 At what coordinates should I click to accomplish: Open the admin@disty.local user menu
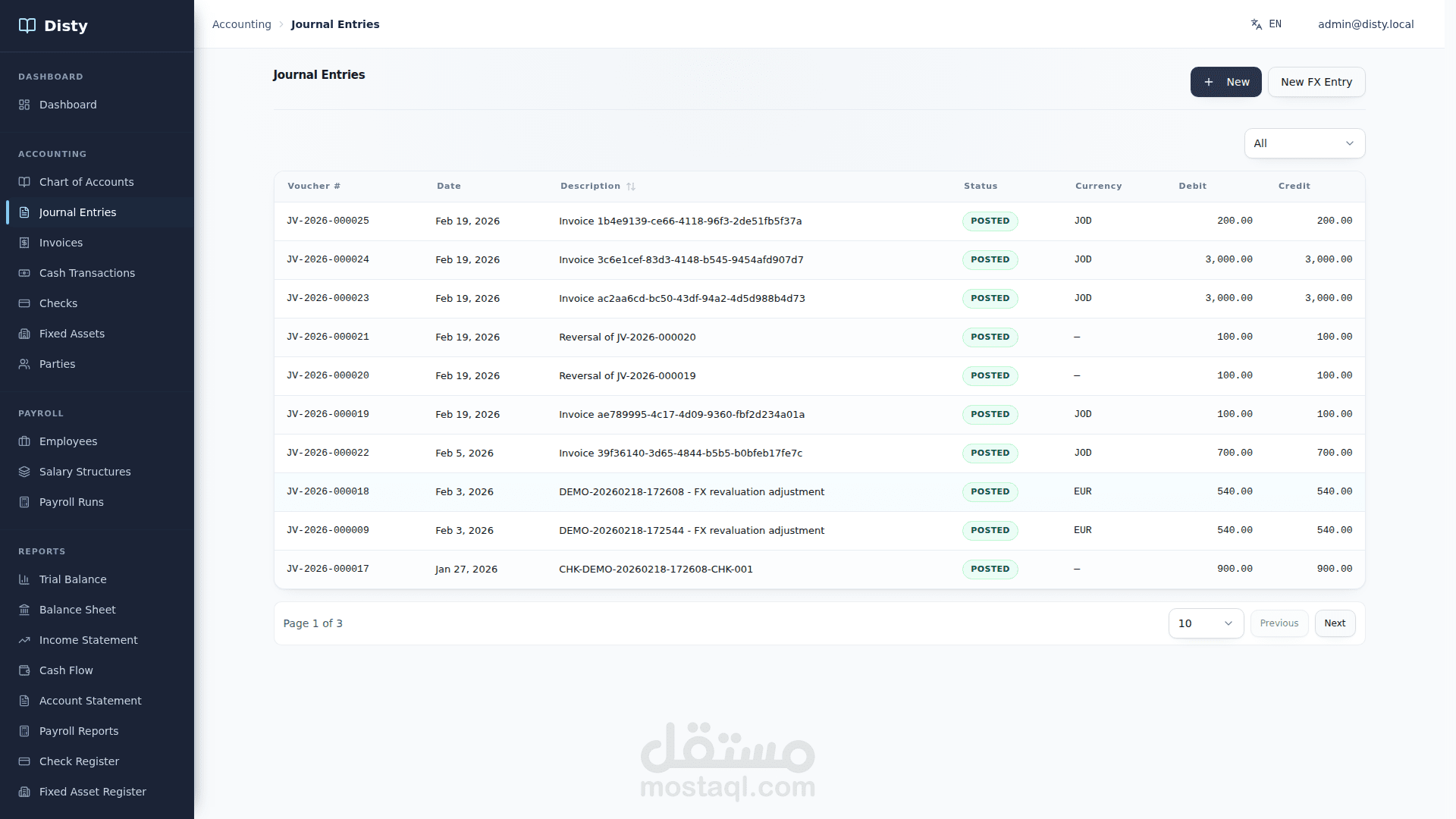[x=1365, y=24]
